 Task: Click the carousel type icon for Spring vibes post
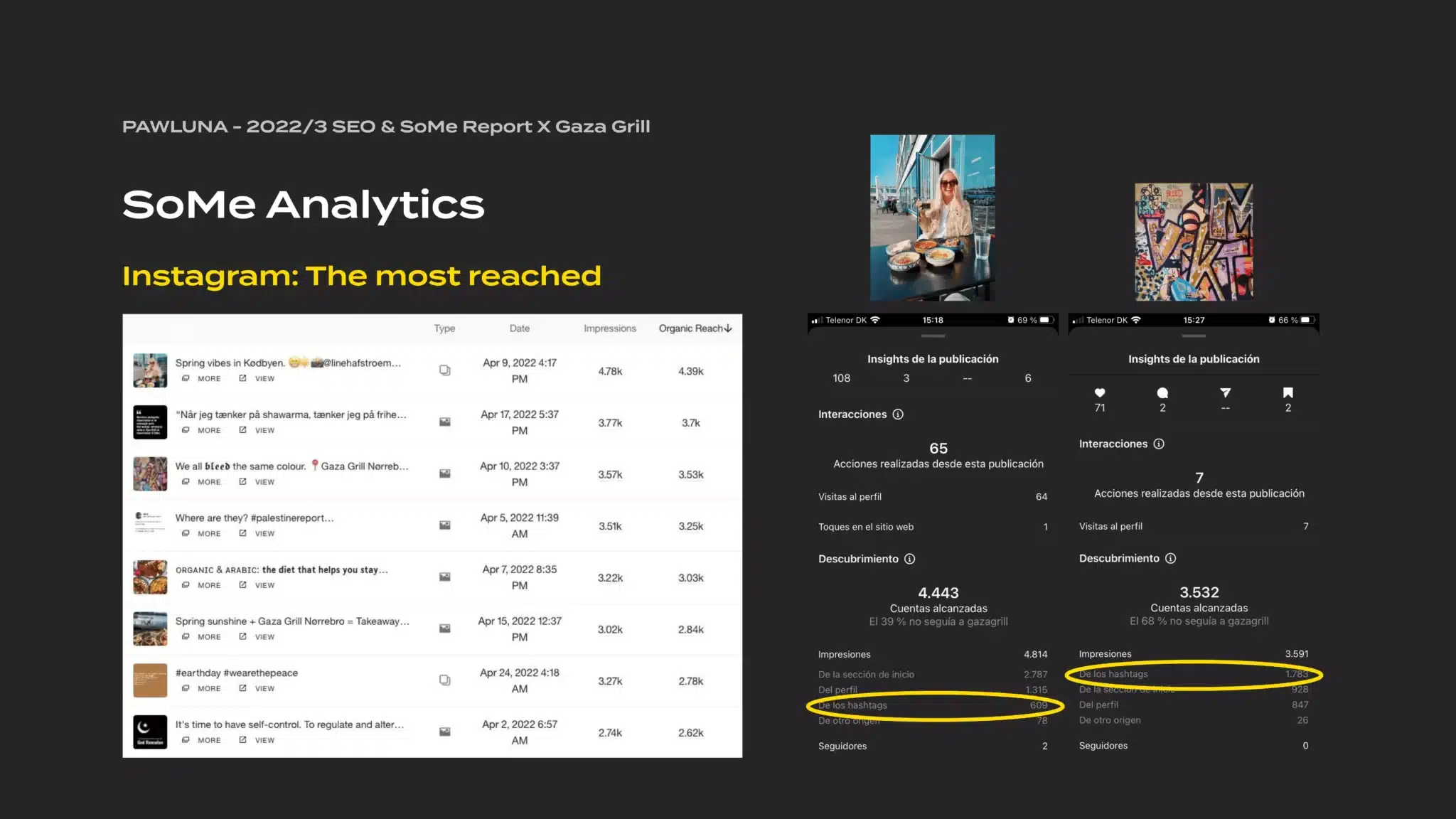(x=445, y=370)
